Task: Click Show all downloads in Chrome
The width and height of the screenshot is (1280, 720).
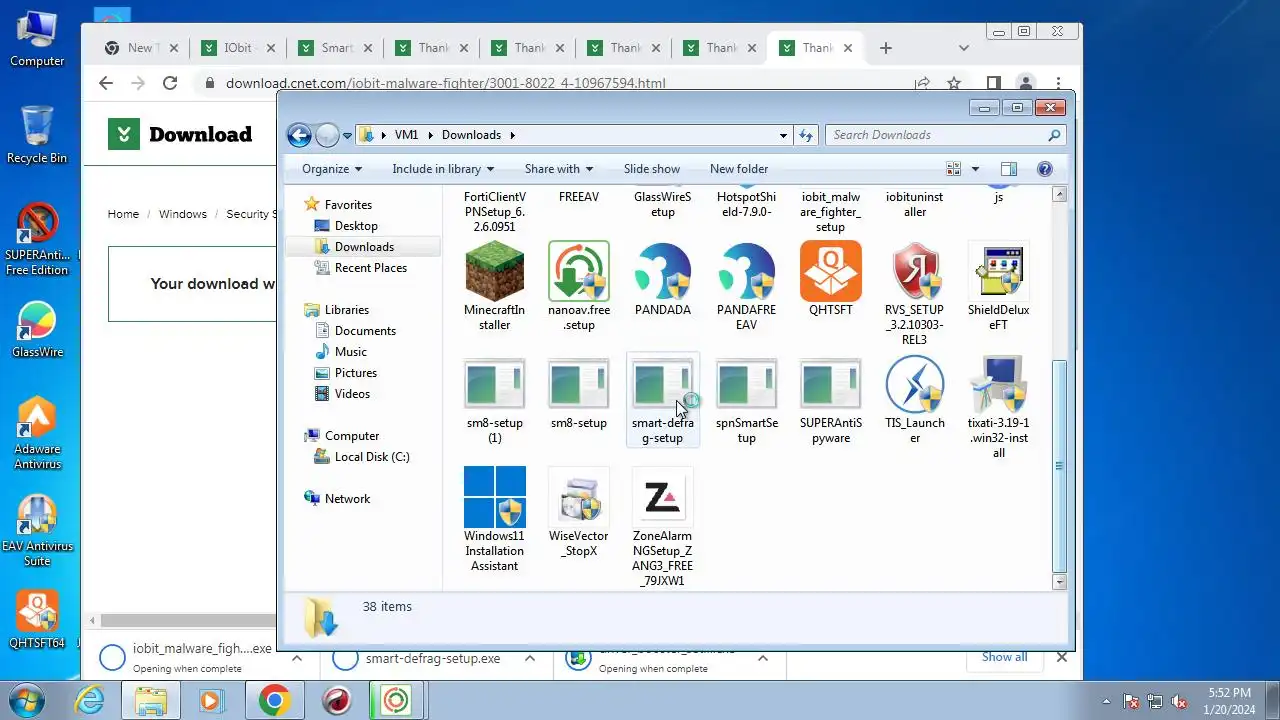Action: click(x=1004, y=657)
